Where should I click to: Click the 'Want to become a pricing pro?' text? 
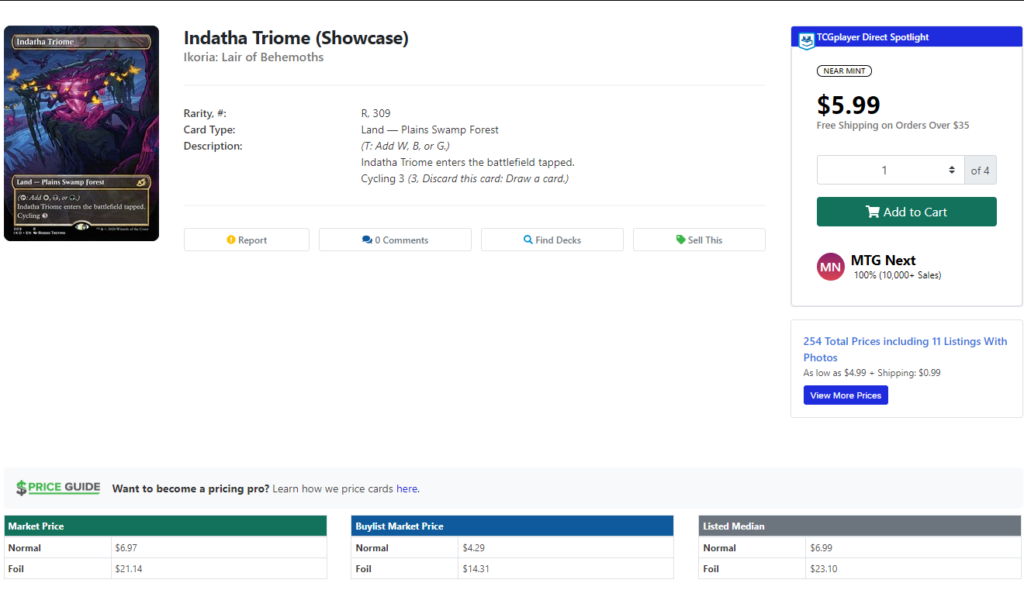191,489
